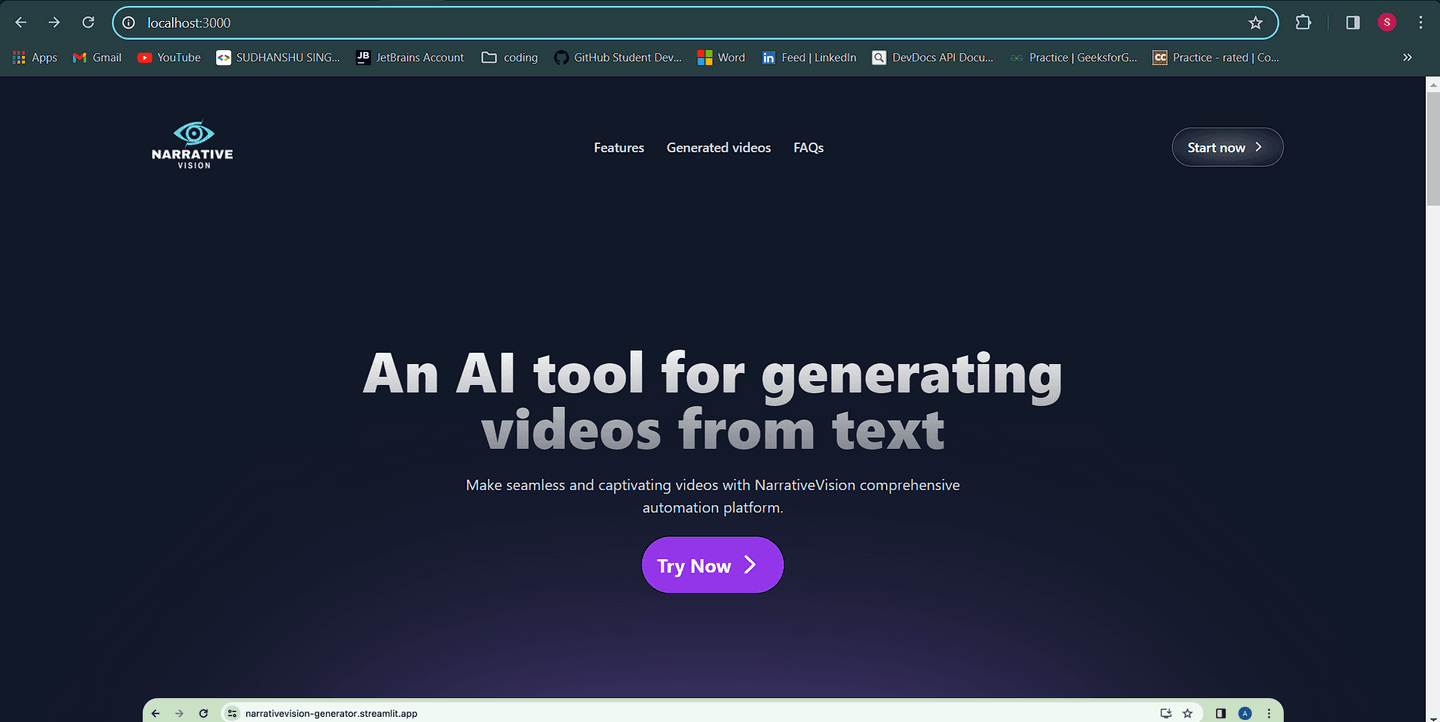
Task: Click narrativevision-generator.streamlit.app URL in embedded image
Action: click(x=331, y=714)
